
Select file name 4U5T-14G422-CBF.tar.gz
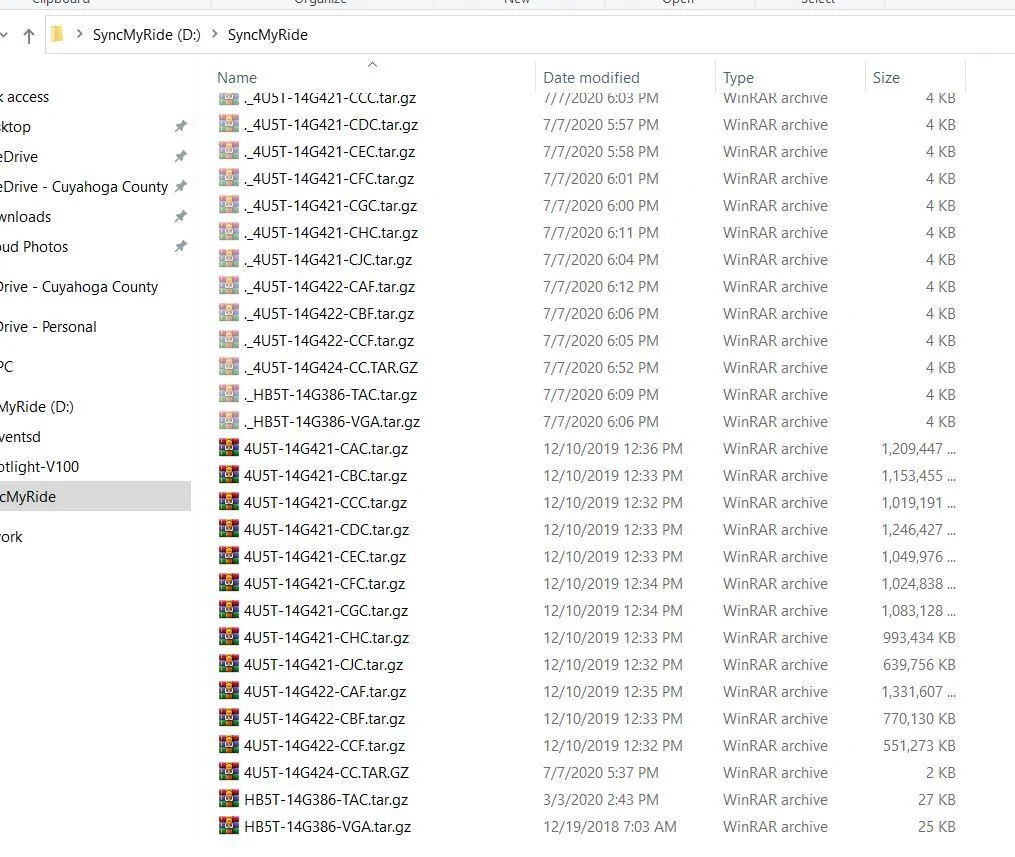(324, 719)
